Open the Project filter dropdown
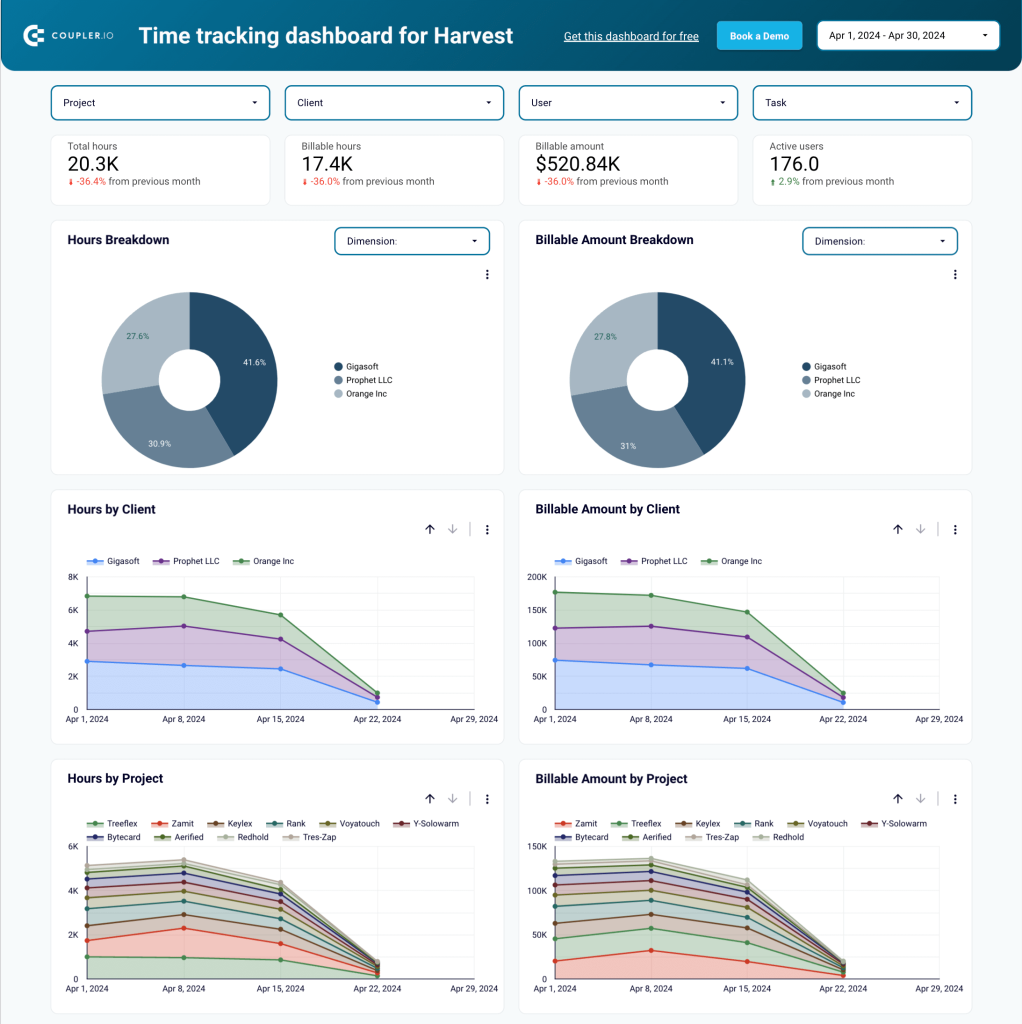 pyautogui.click(x=160, y=102)
